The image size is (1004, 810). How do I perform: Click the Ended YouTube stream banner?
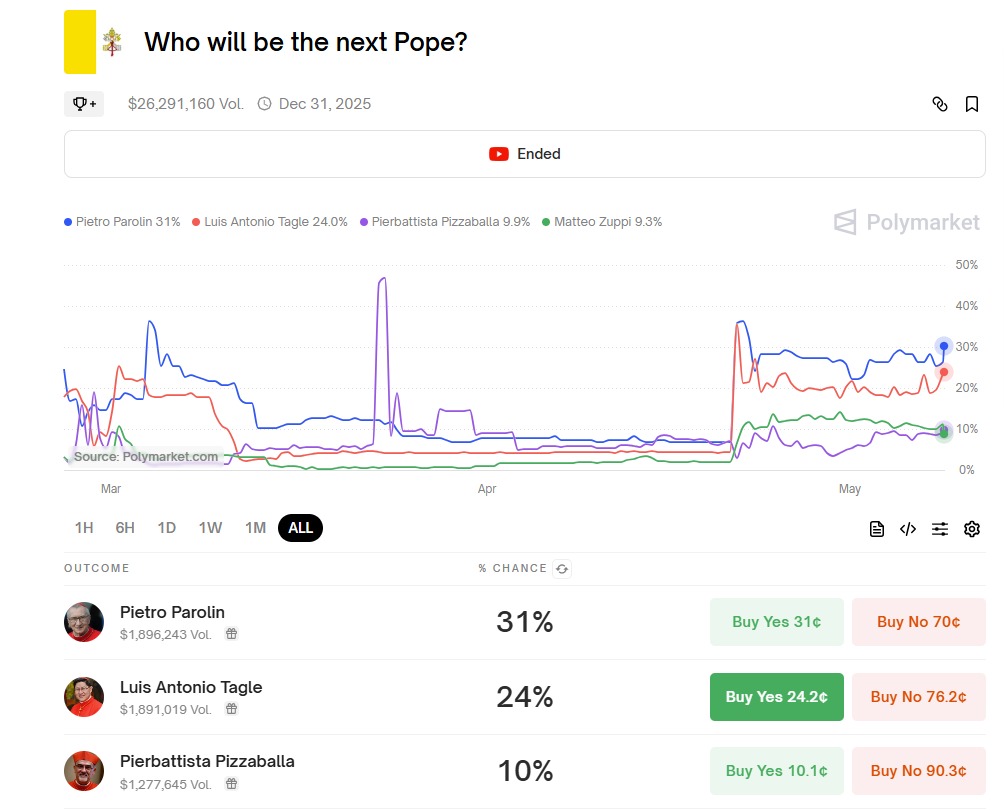coord(525,154)
